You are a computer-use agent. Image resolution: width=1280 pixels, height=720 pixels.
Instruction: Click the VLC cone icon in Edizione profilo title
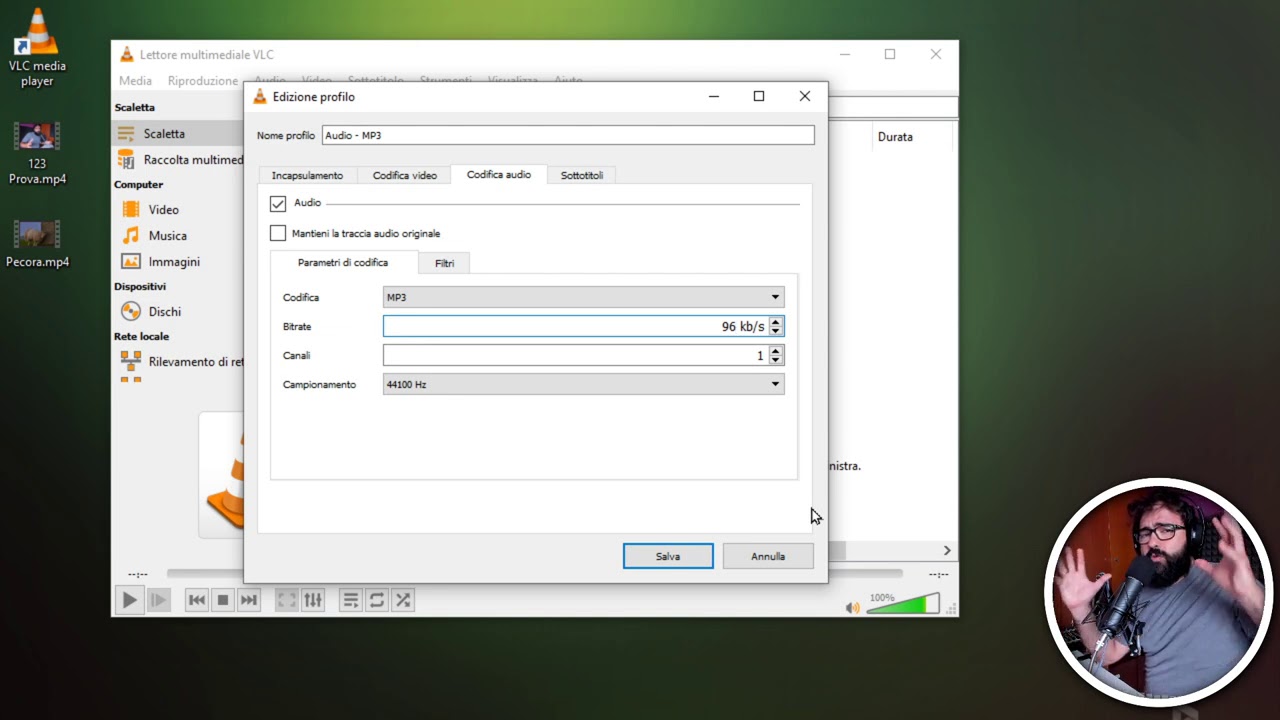pyautogui.click(x=260, y=97)
